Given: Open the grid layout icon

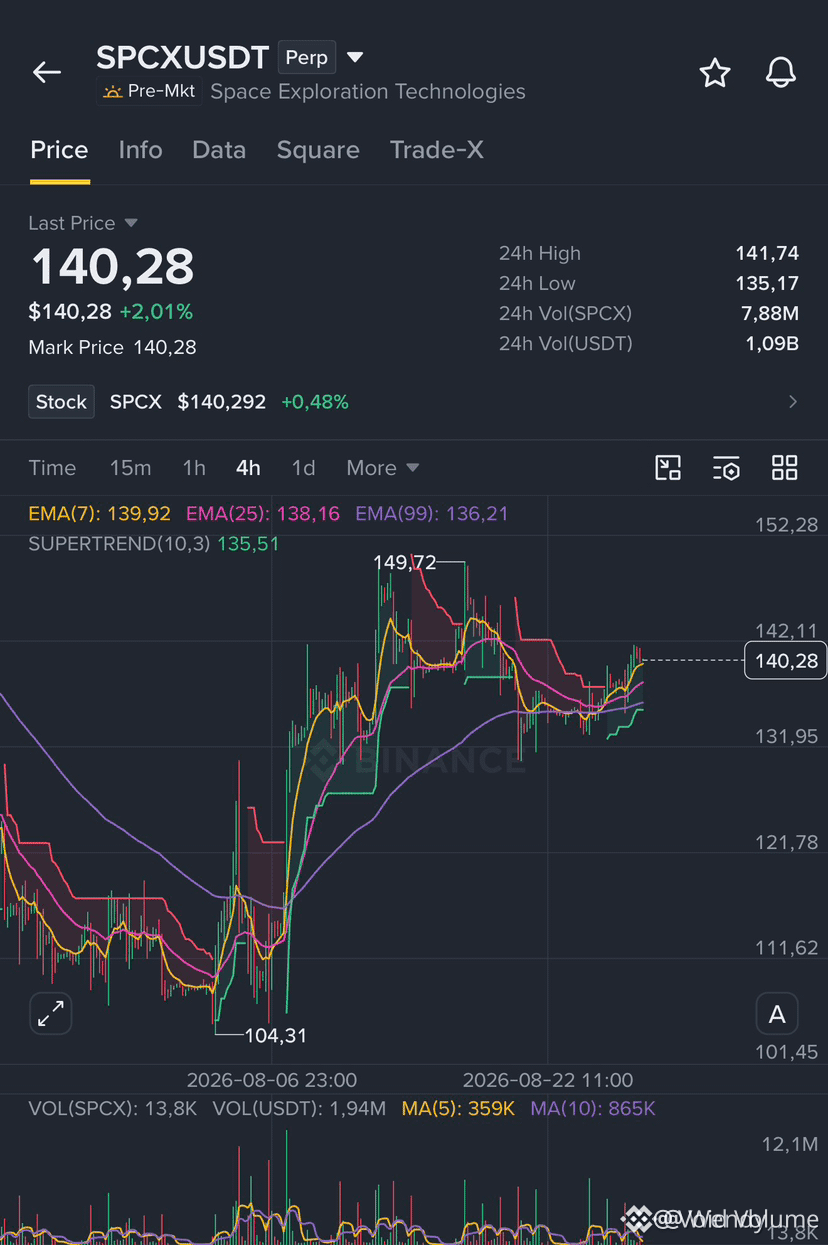Looking at the screenshot, I should click(x=785, y=467).
